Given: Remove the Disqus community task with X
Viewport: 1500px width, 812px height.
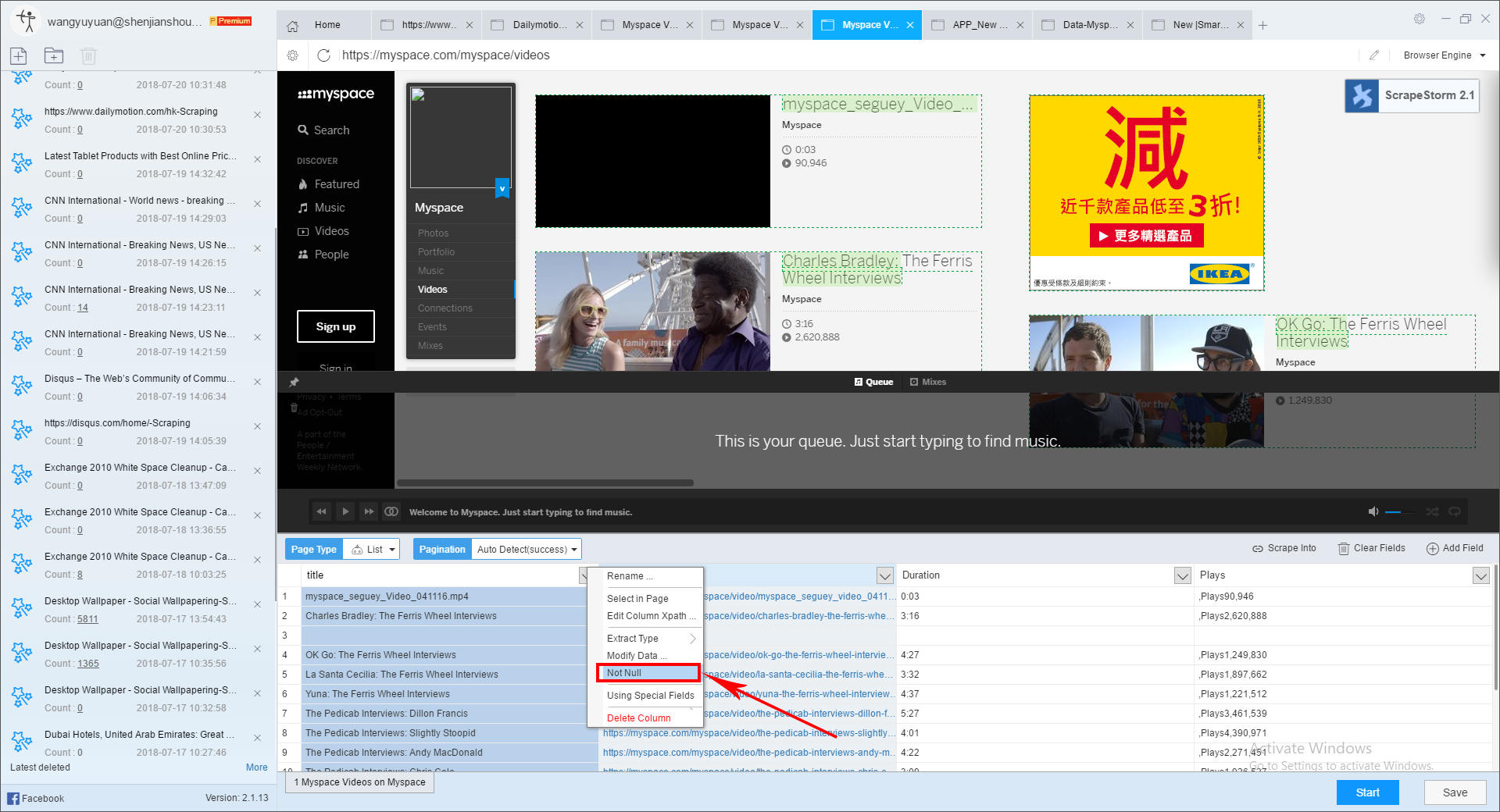Looking at the screenshot, I should coord(257,382).
